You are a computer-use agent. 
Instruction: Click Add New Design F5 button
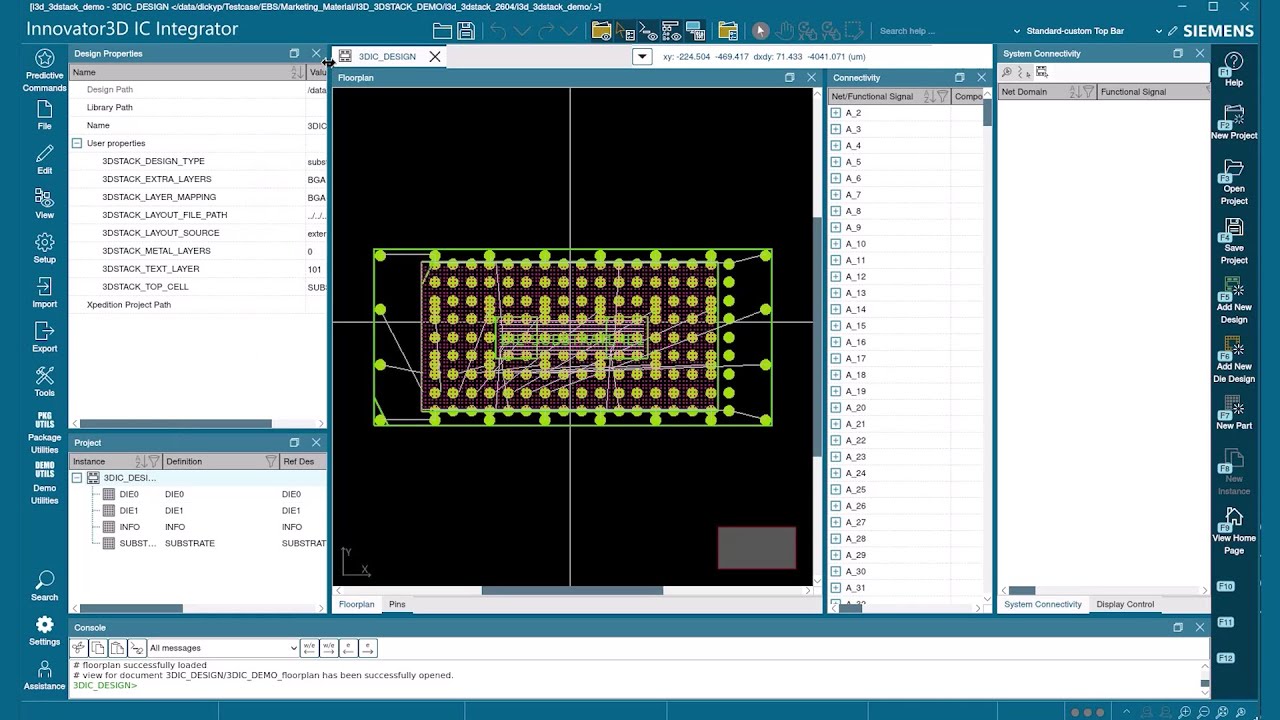[x=1234, y=300]
